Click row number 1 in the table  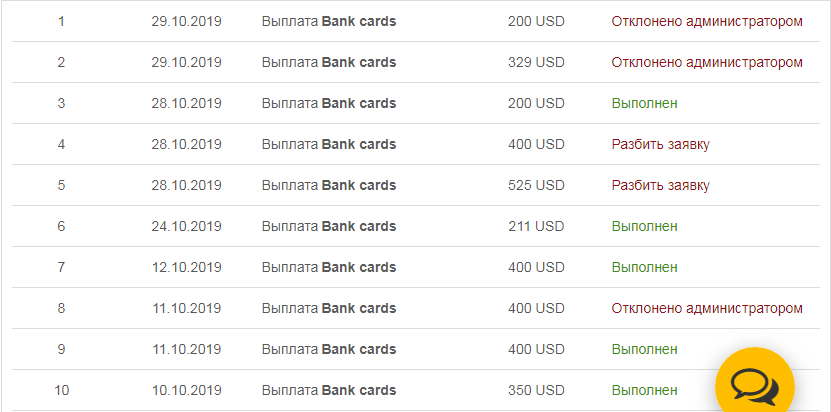62,21
